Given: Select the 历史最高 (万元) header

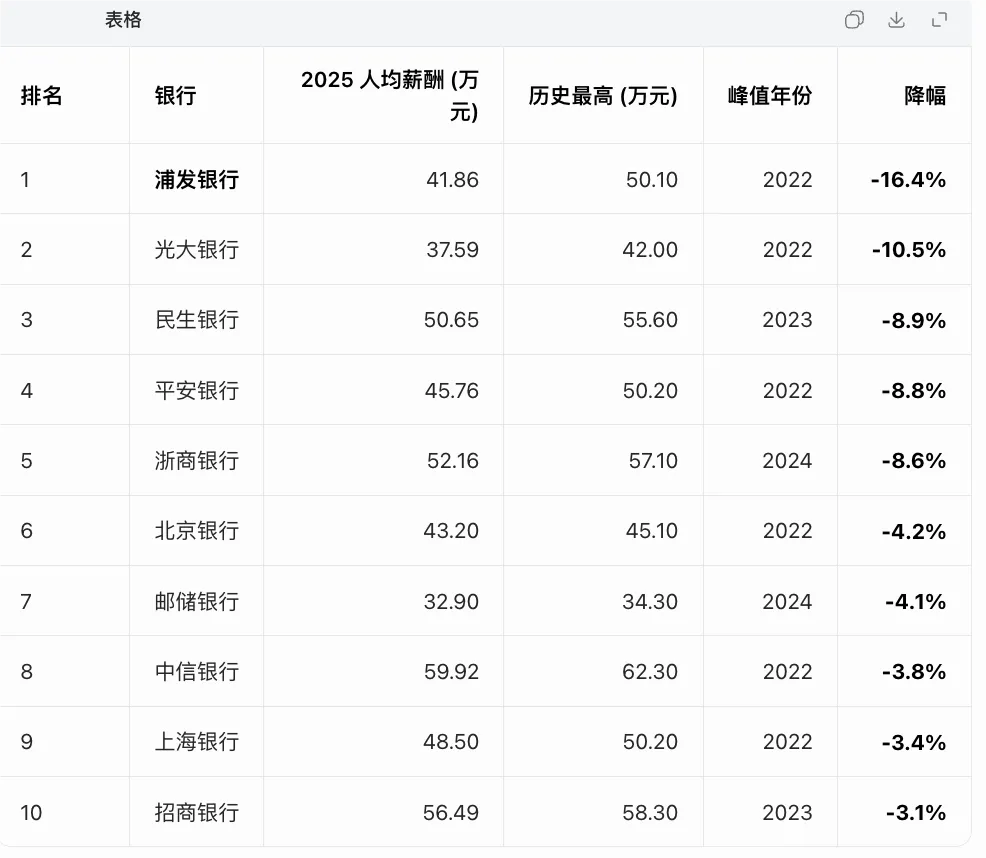Looking at the screenshot, I should click(602, 96).
